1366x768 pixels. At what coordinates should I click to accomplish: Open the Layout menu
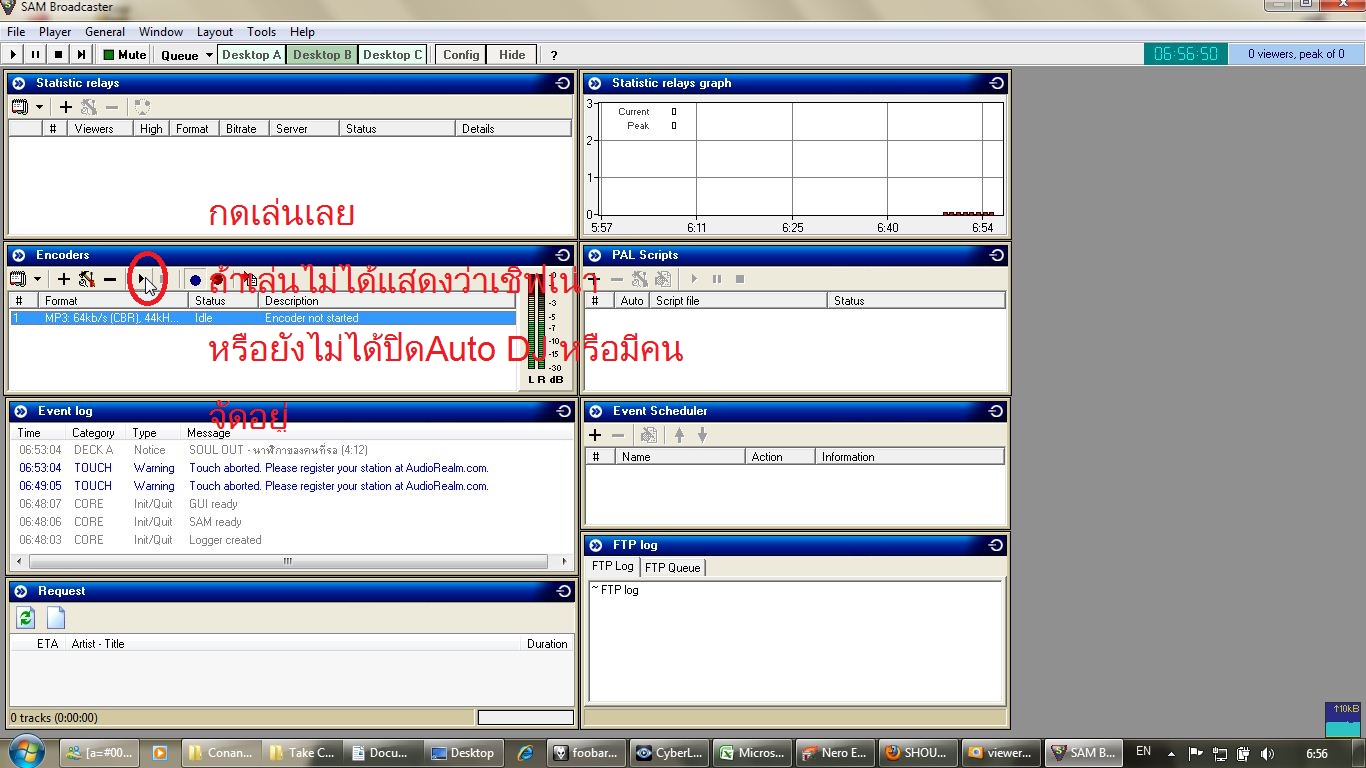point(215,32)
